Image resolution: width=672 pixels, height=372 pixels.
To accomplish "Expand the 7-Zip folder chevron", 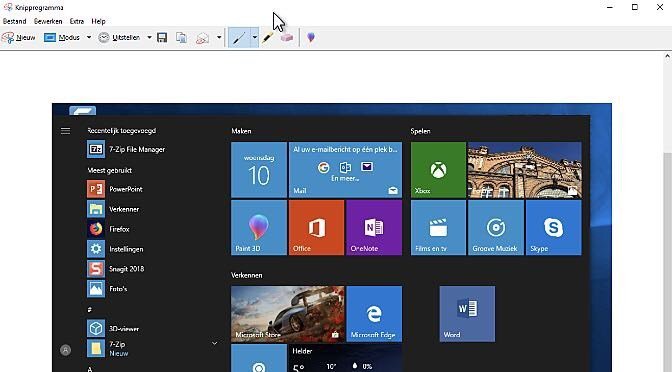I will click(214, 343).
